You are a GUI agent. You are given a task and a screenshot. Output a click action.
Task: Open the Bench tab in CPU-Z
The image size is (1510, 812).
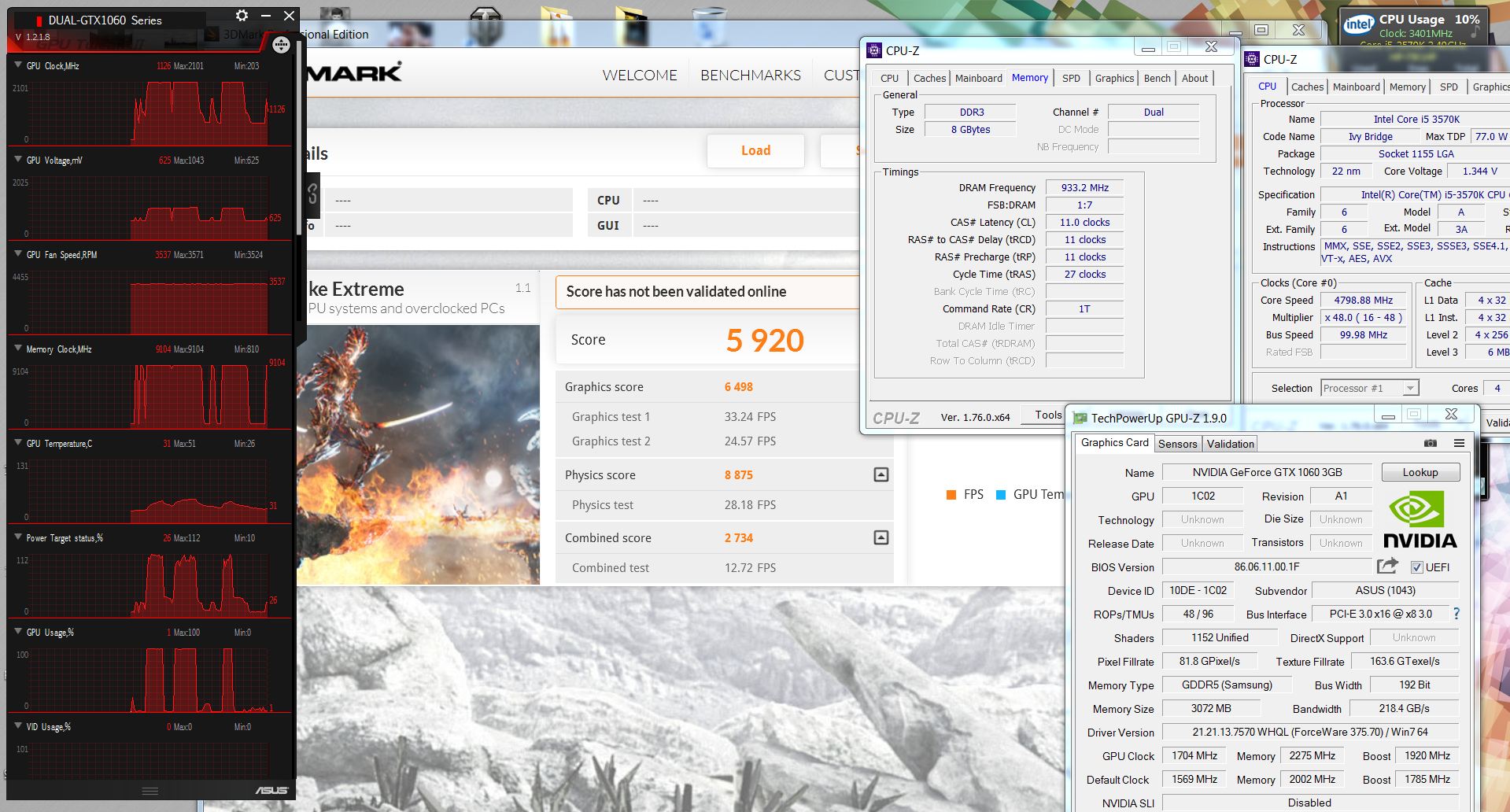point(1157,78)
